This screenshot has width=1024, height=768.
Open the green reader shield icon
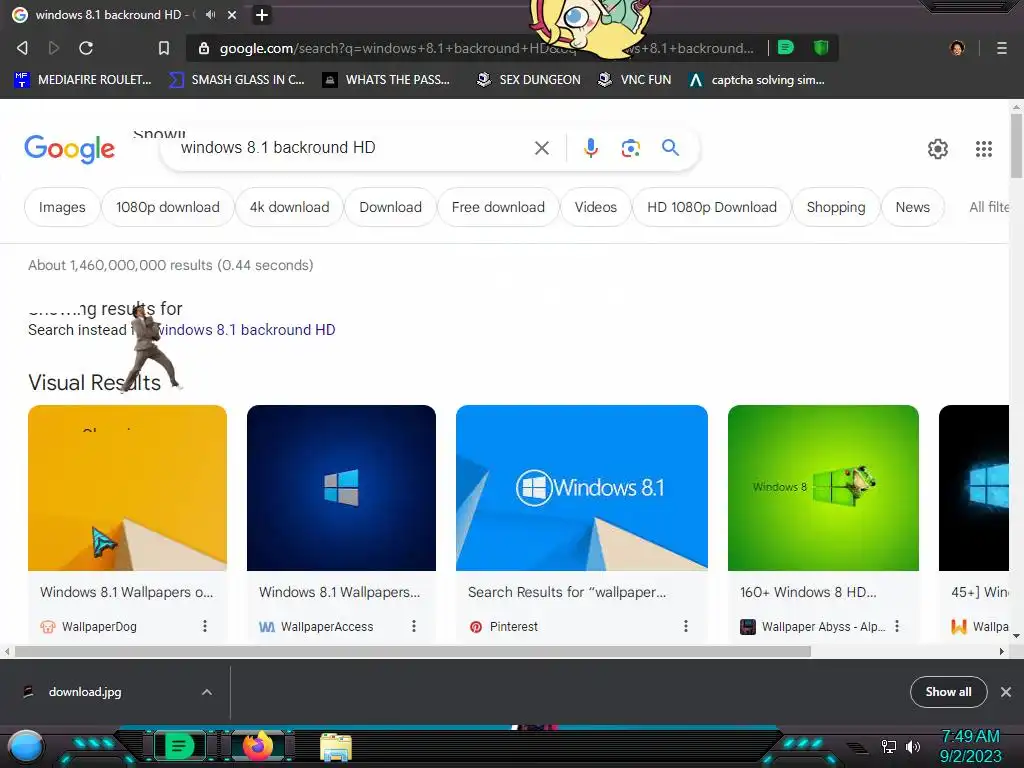point(821,48)
